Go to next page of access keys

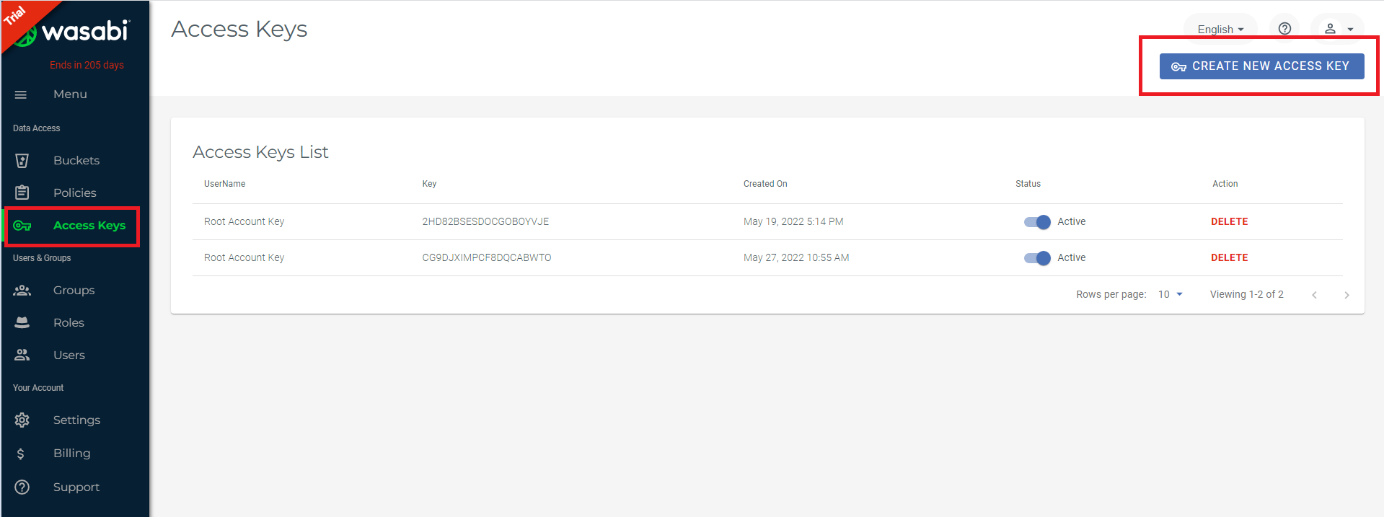coord(1347,295)
